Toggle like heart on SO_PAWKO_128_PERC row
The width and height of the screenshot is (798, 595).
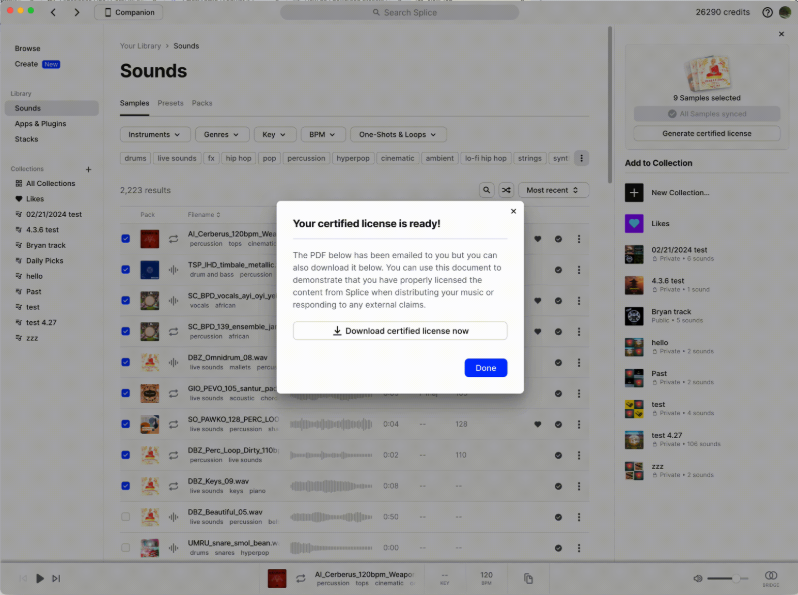tap(537, 424)
